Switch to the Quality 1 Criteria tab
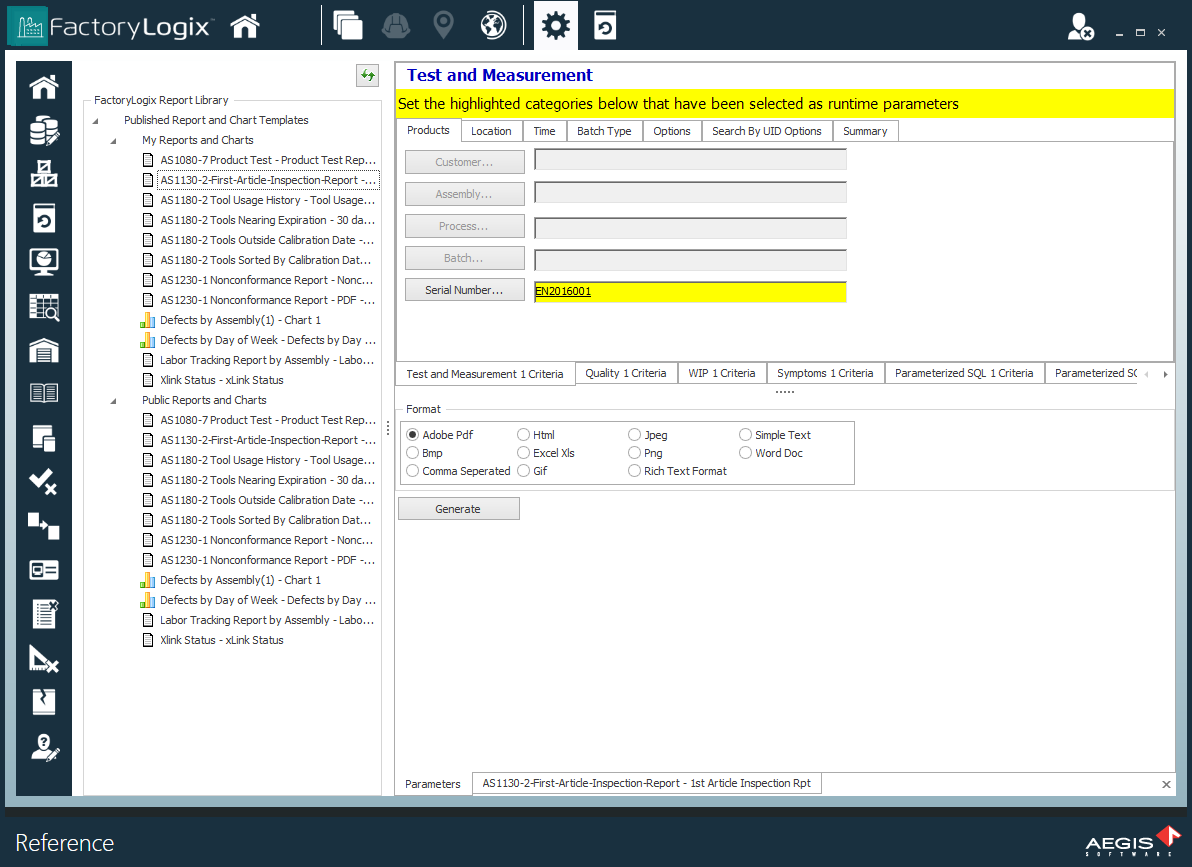 click(x=626, y=373)
